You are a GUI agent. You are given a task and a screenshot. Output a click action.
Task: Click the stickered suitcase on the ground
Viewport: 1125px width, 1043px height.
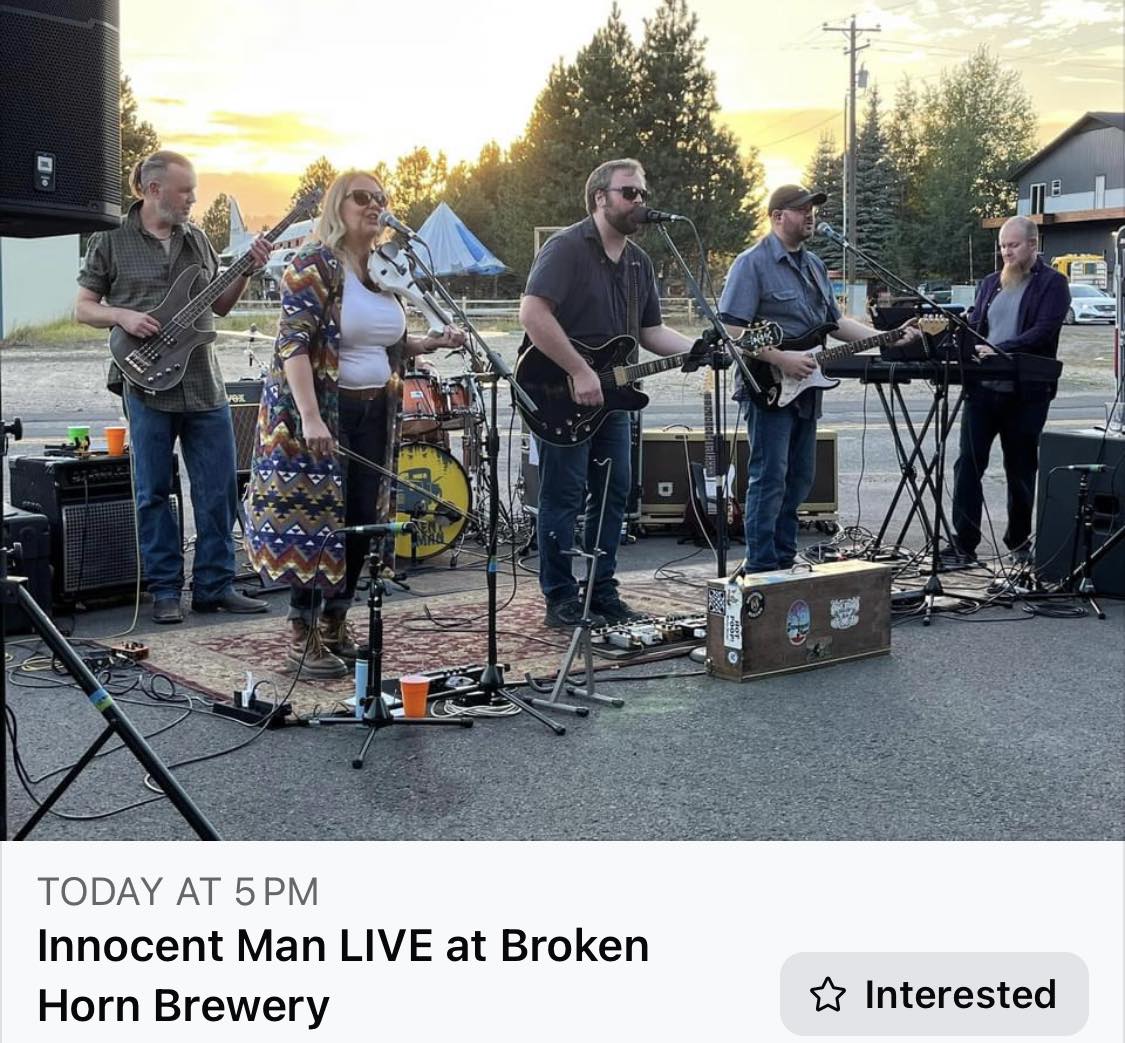pos(799,620)
